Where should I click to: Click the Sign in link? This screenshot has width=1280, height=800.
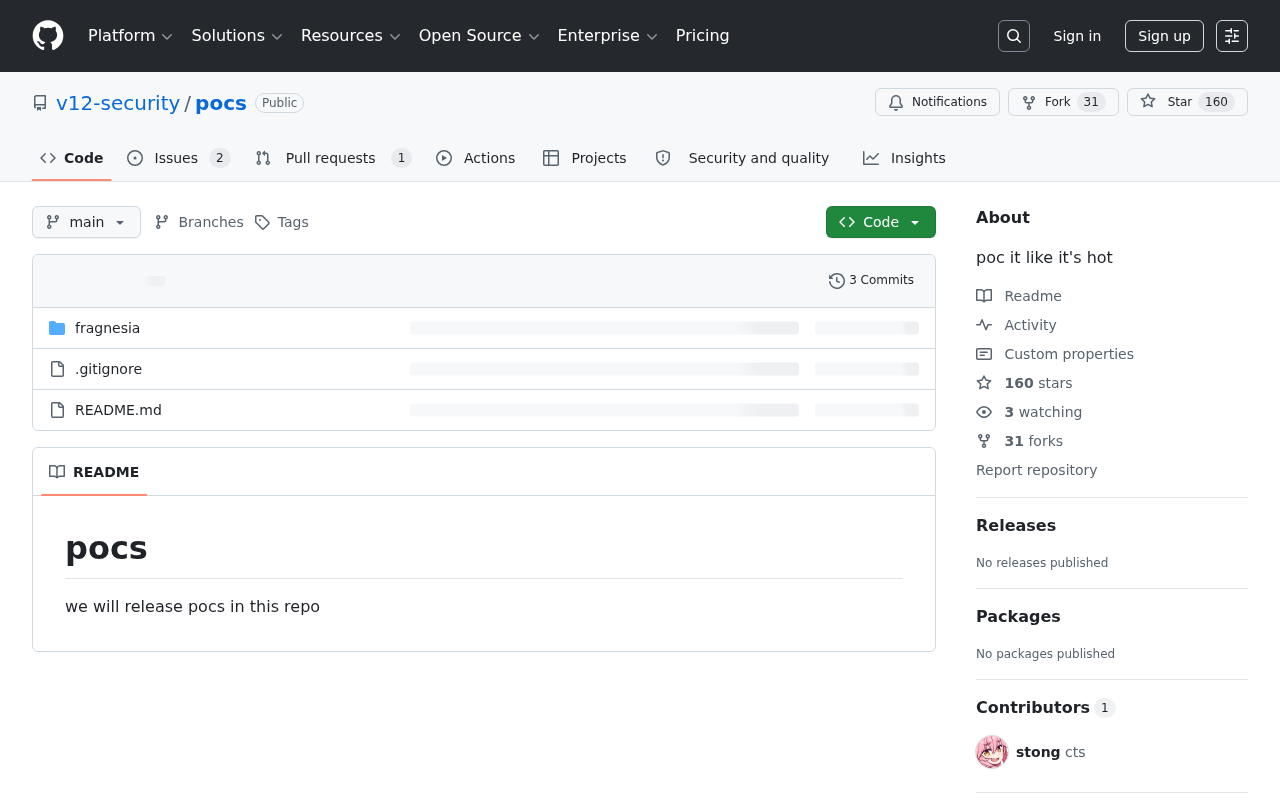(x=1077, y=36)
